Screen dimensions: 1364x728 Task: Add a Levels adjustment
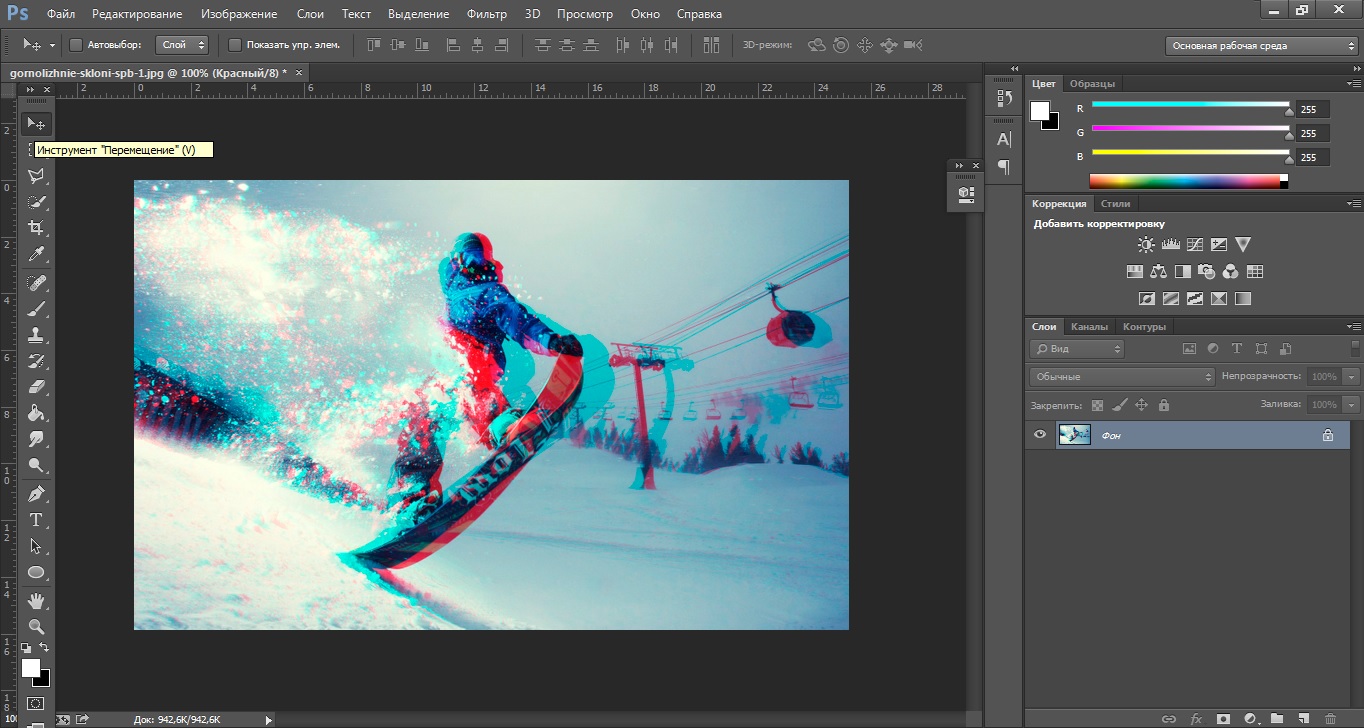(x=1170, y=244)
